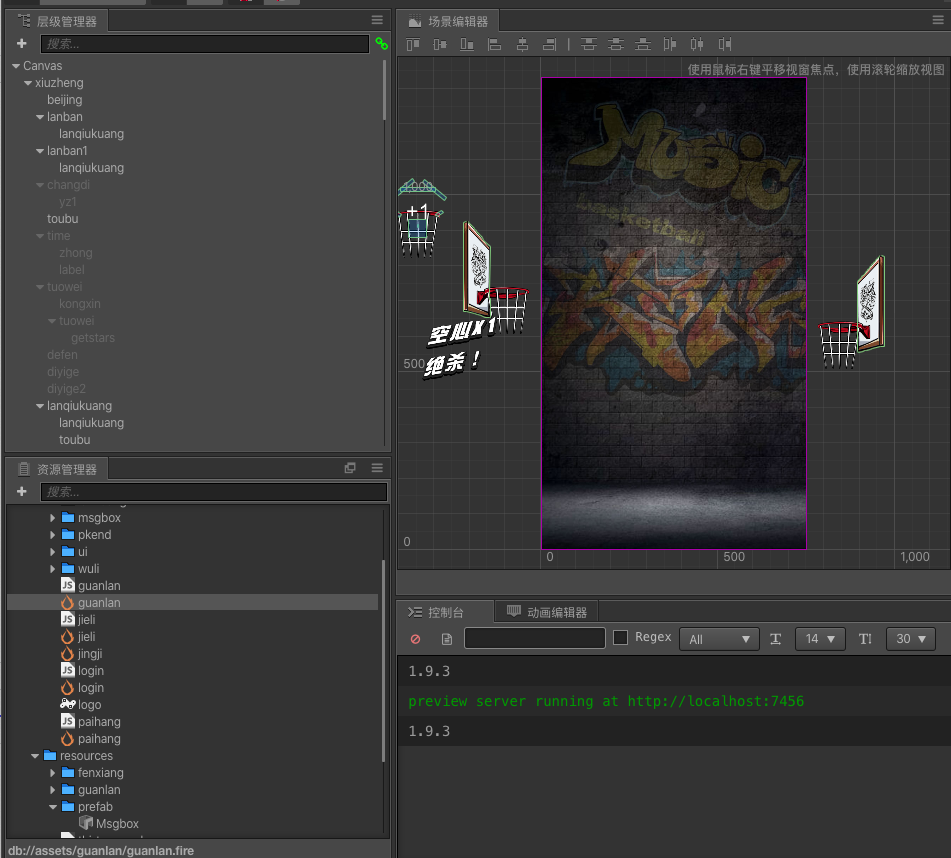Click the align left edges icon

tap(494, 44)
